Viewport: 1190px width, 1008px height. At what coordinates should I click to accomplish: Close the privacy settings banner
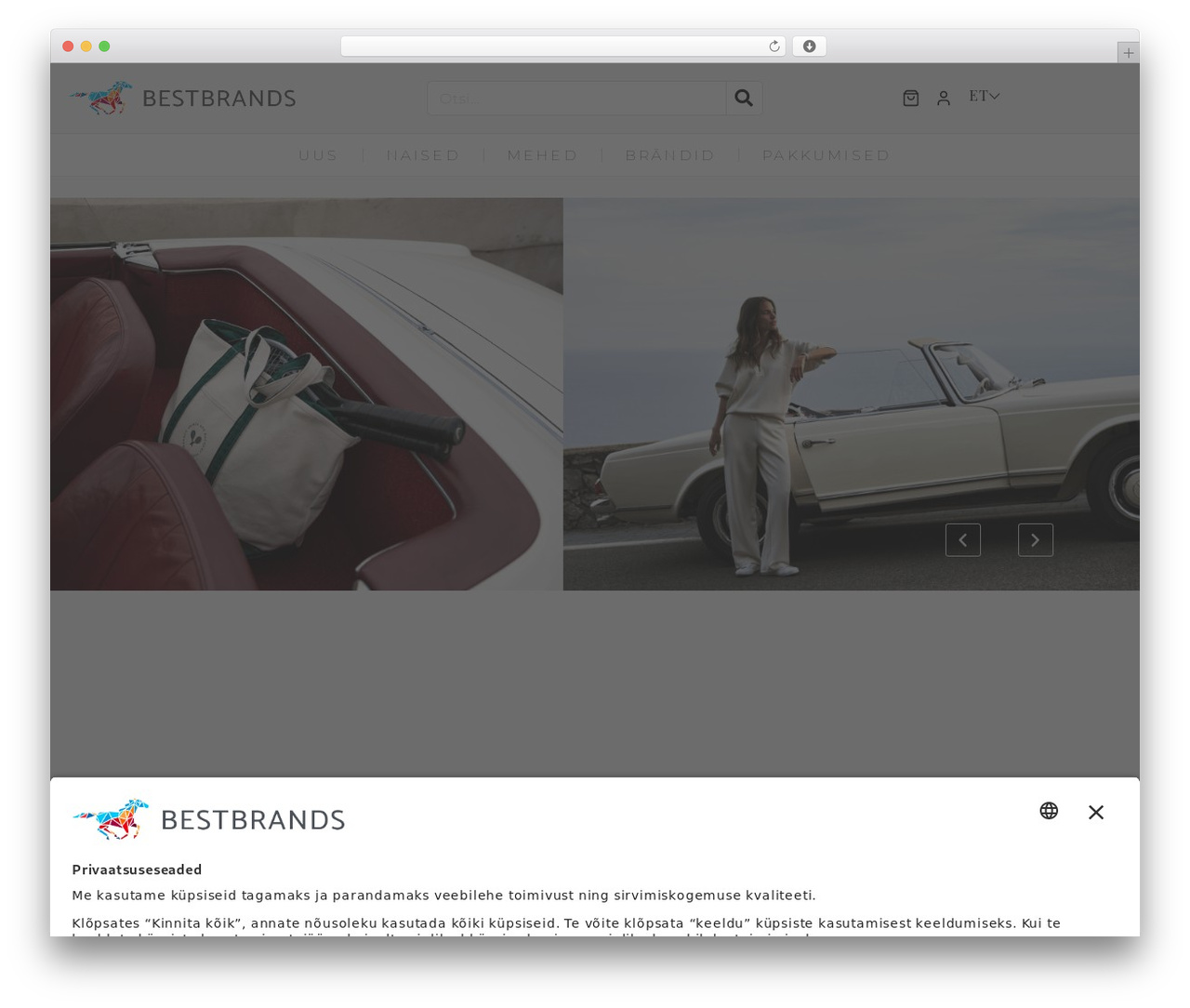[1096, 812]
